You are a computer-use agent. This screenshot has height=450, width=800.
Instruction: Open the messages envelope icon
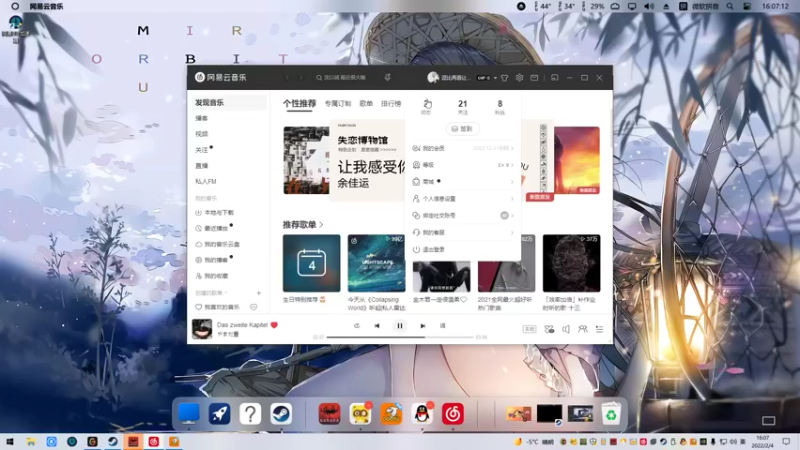coord(534,78)
